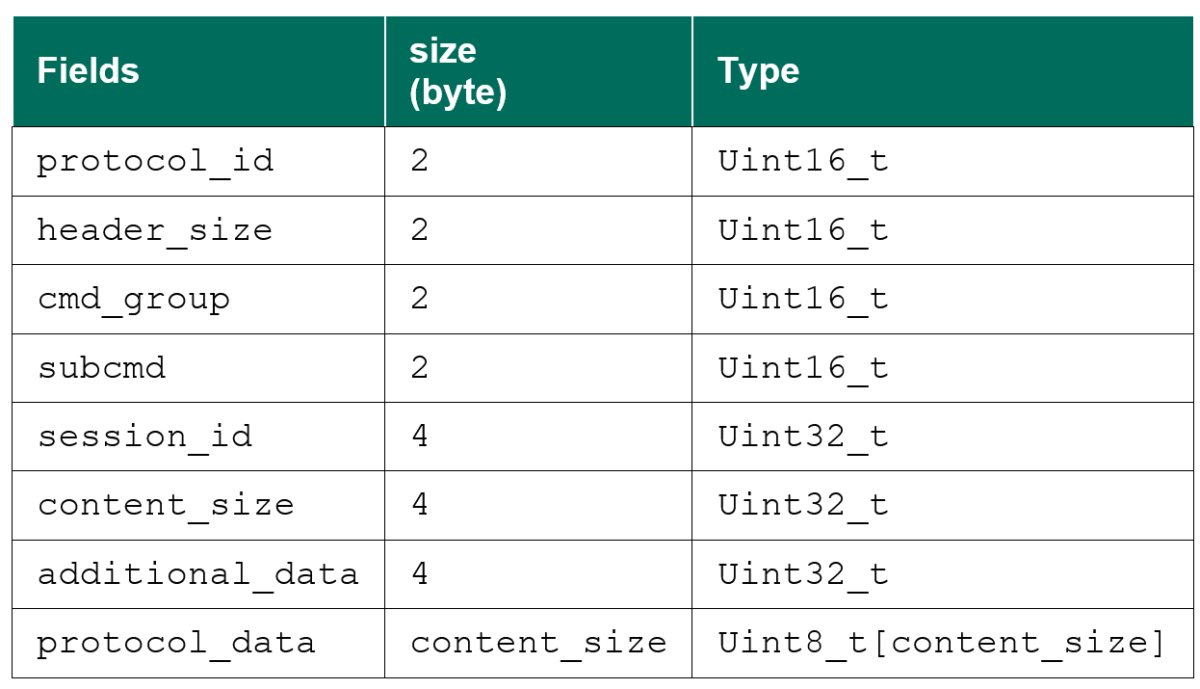The width and height of the screenshot is (1200, 689).
Task: Select the protocol_id field cell
Action: pyautogui.click(x=155, y=162)
